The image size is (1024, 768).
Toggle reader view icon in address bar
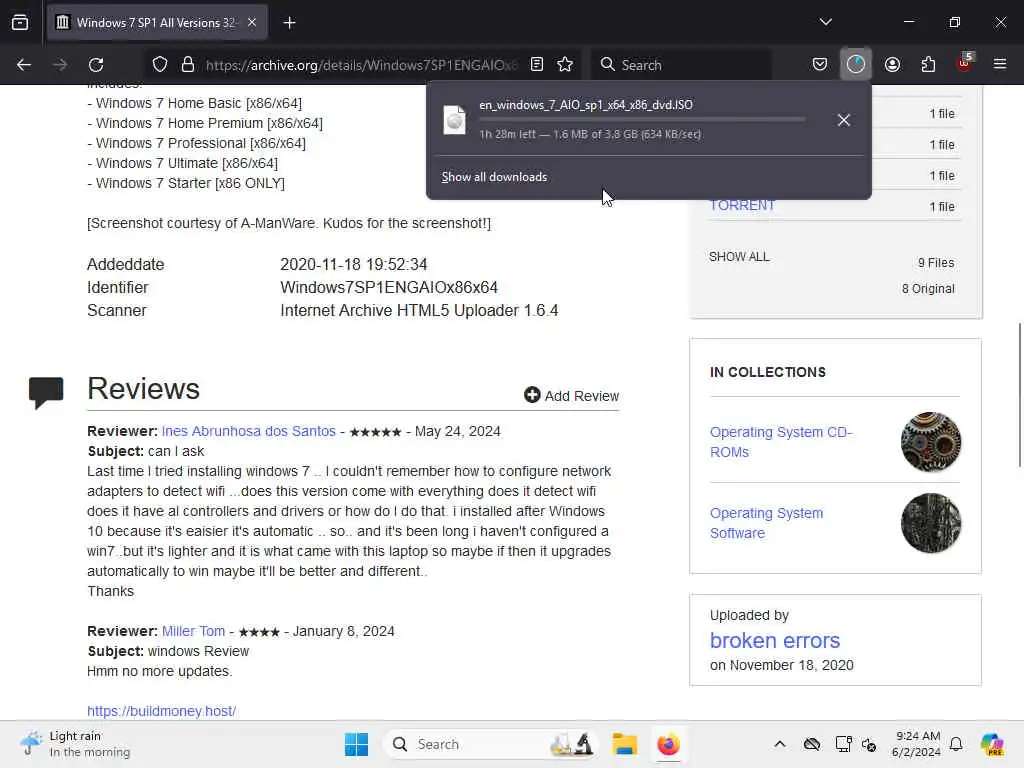pos(537,65)
